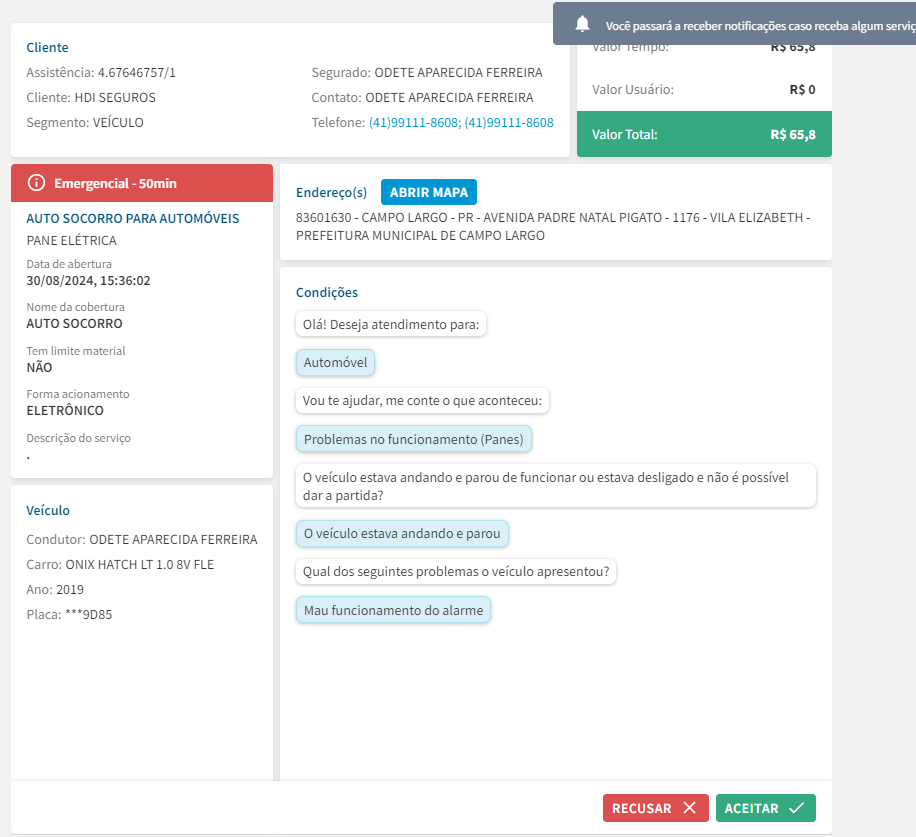This screenshot has width=916, height=837.
Task: Click the Mau funcionamento do alarme answer
Action: [393, 610]
